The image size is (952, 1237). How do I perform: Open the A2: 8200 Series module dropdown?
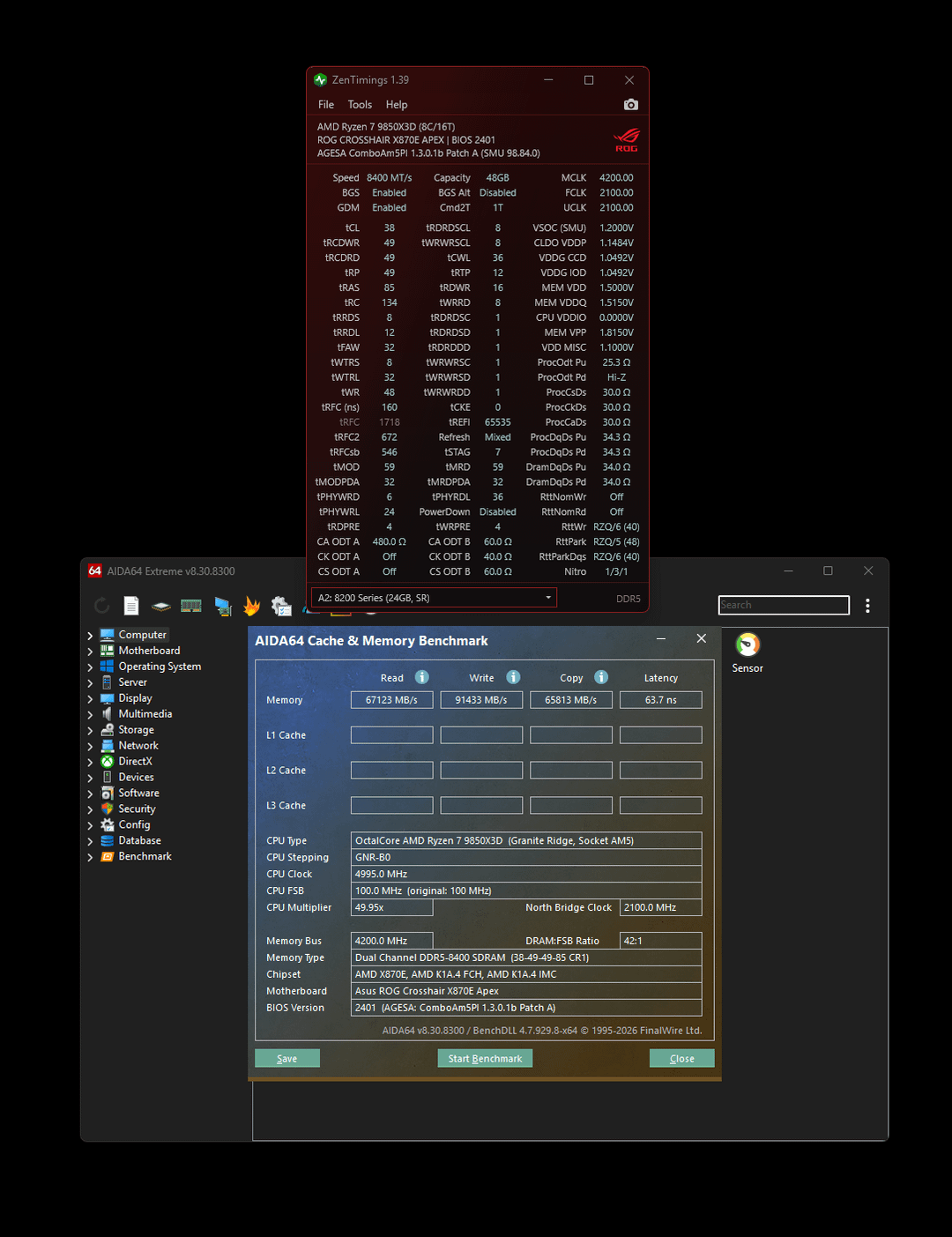pyautogui.click(x=434, y=598)
